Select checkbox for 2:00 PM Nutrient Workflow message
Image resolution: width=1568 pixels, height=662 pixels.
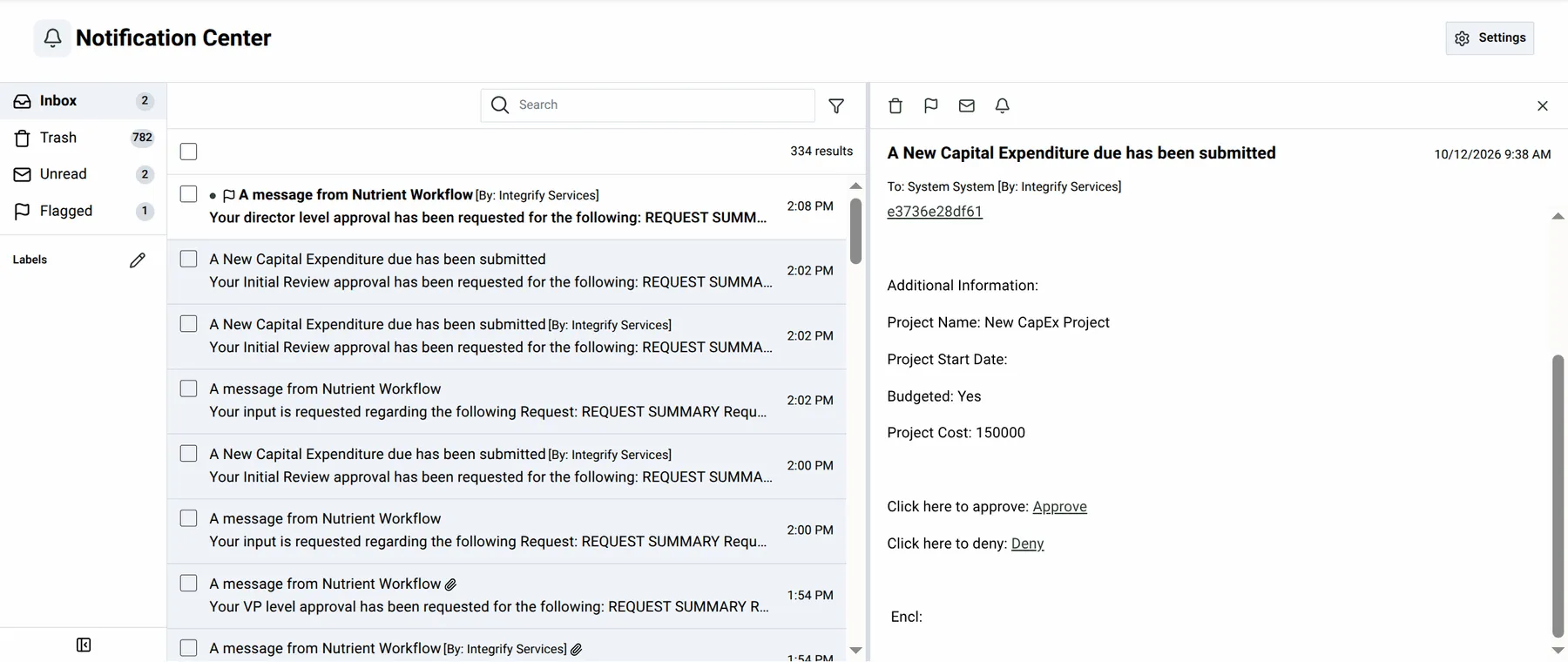[188, 518]
